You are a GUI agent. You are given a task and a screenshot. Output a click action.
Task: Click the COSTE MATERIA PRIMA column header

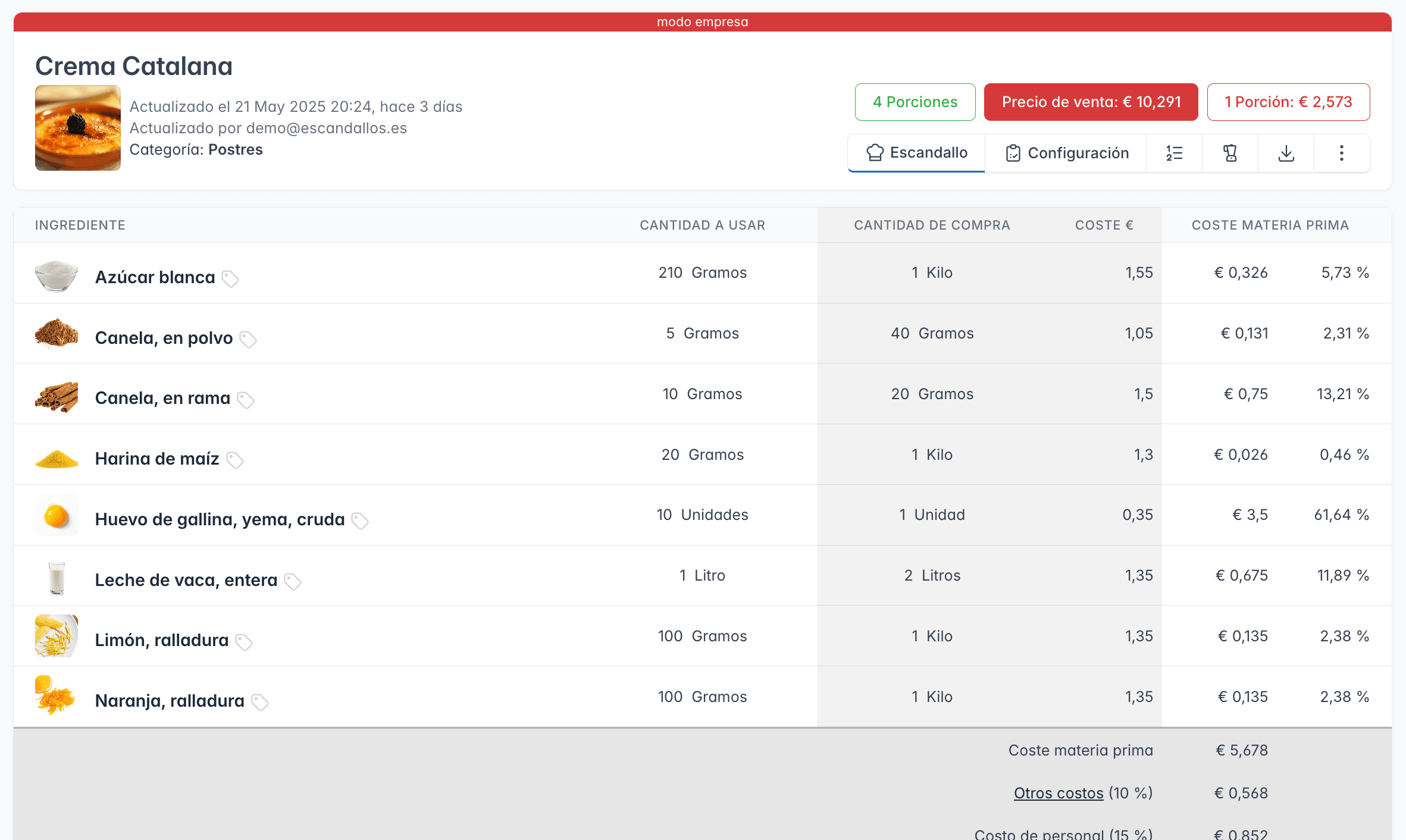1270,225
